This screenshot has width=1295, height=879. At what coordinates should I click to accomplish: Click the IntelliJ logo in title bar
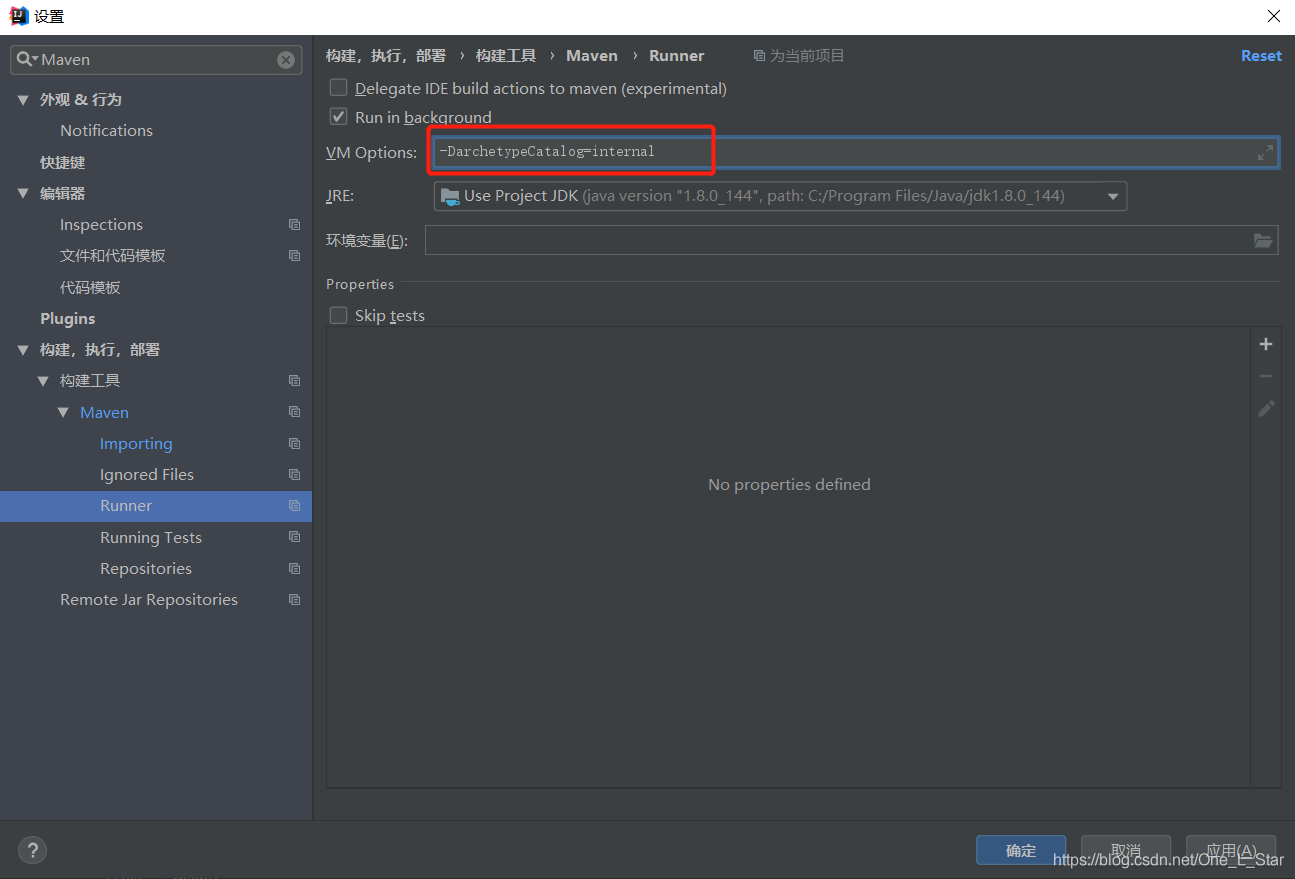pos(18,15)
